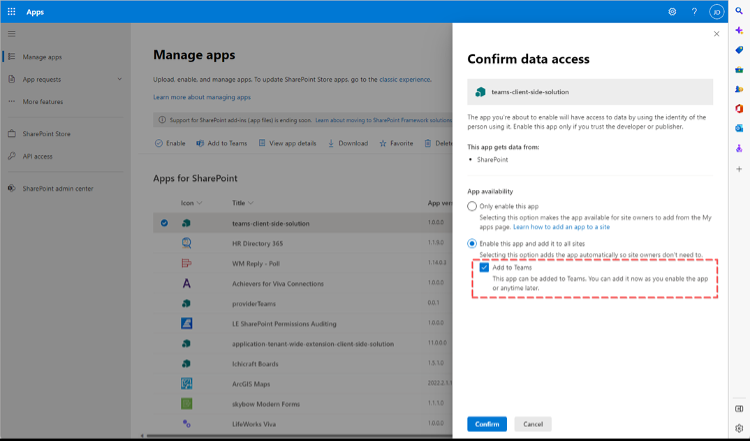This screenshot has width=750, height=441.
Task: Click the teams-client-side-solution app icon in list
Action: tap(187, 223)
